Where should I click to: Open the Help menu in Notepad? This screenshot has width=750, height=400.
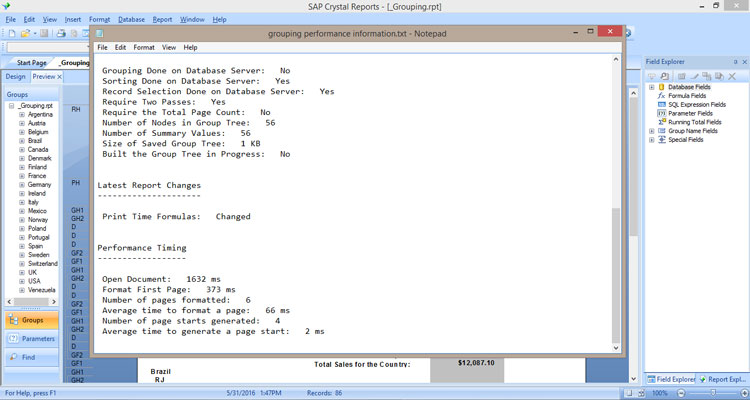click(190, 47)
